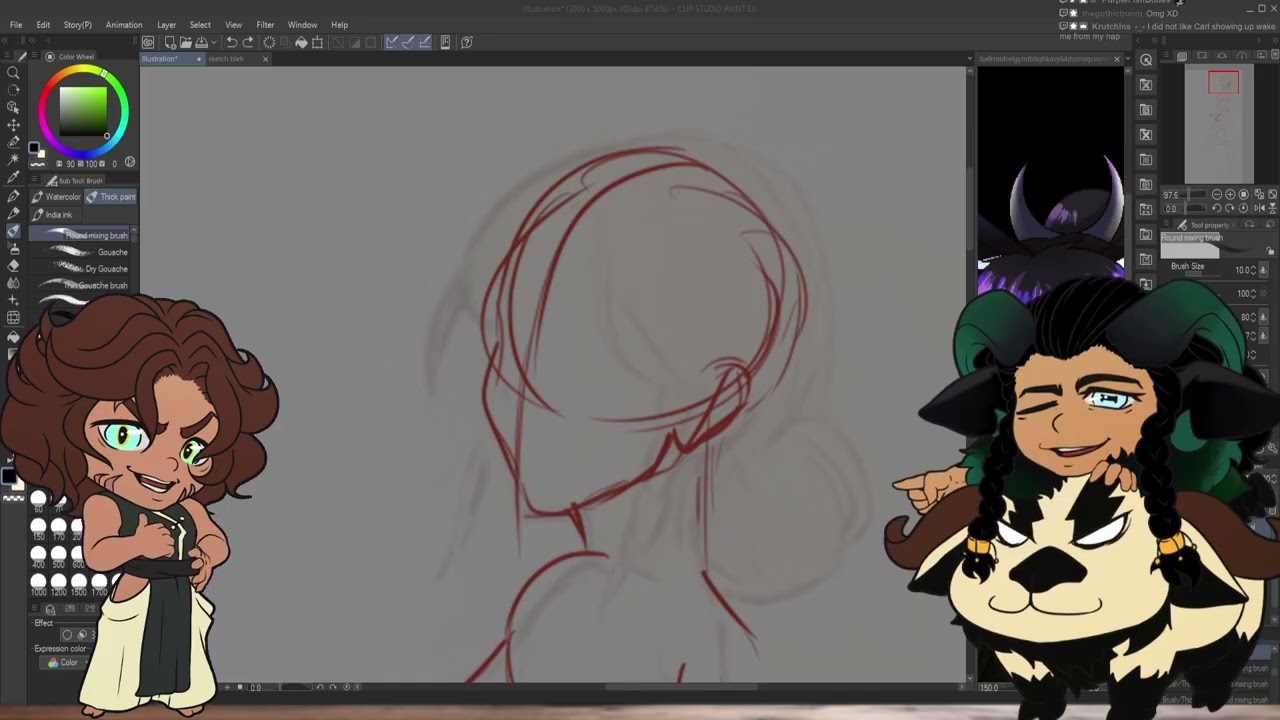Close the sketch bleh document tab
Screen dimensions: 1280x720
pyautogui.click(x=265, y=59)
